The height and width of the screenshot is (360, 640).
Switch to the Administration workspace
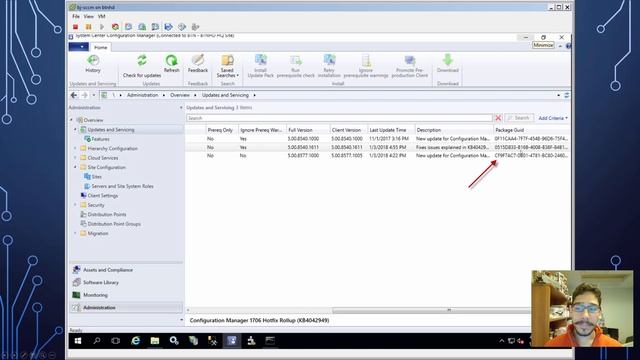(126, 308)
